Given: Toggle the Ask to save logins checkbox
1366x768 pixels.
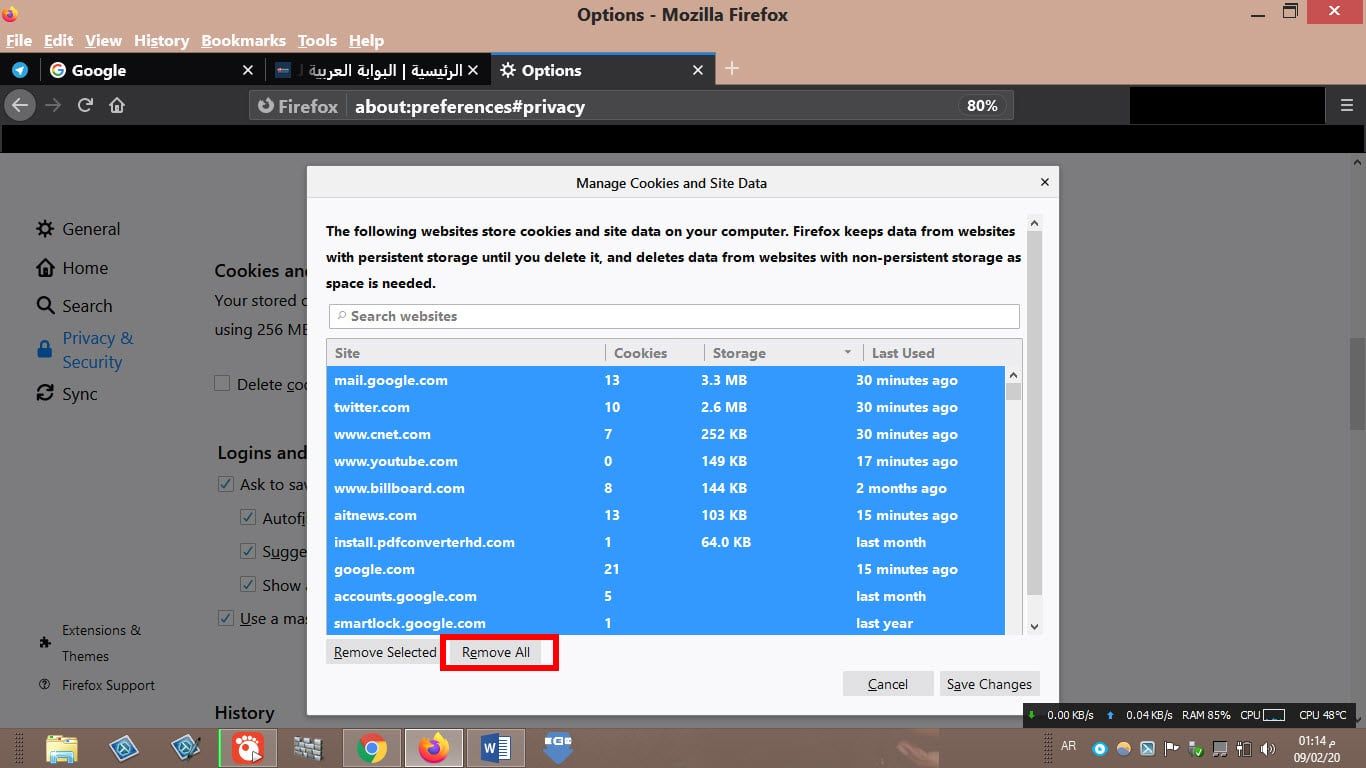Looking at the screenshot, I should (226, 484).
